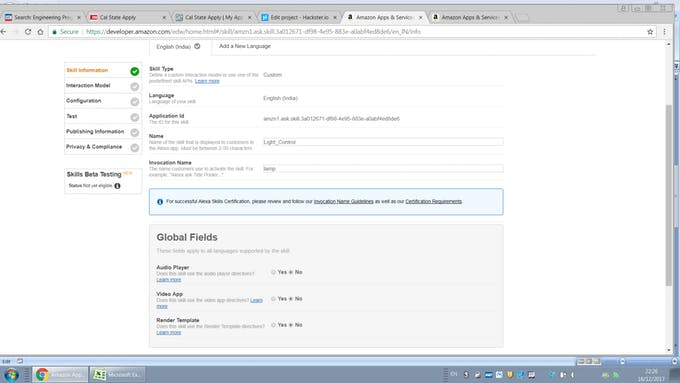Screen dimensions: 680x383
Task: Click the scrollbar down arrow at bottom
Action: coord(669,350)
